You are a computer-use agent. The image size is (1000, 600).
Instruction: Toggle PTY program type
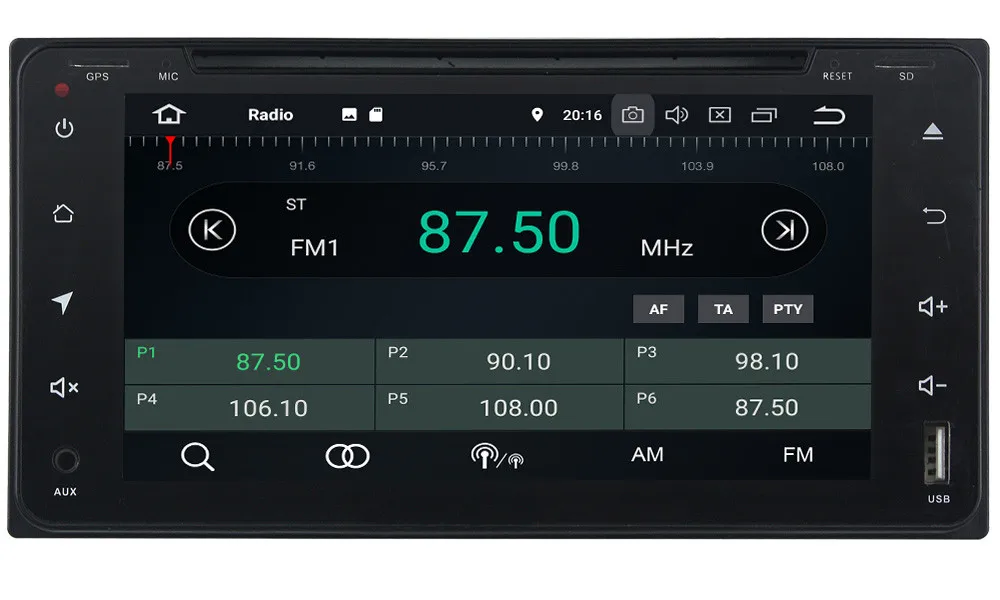[x=788, y=309]
